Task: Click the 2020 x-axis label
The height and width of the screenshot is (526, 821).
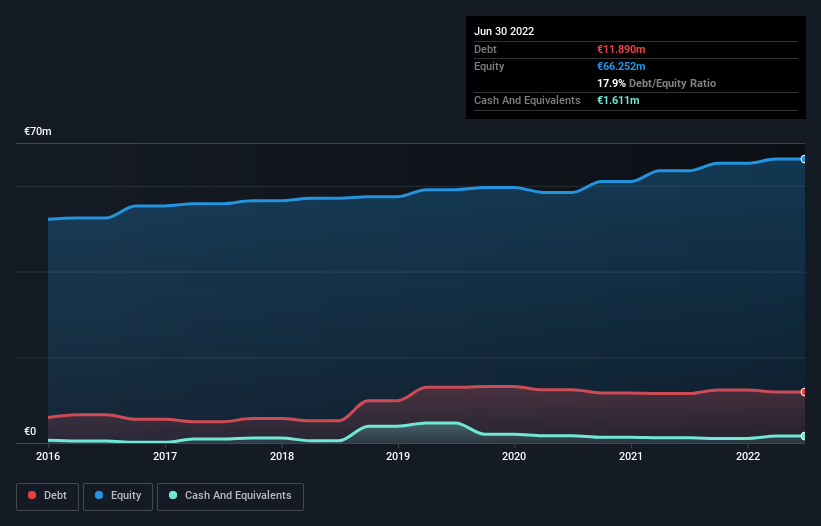Action: [x=514, y=456]
